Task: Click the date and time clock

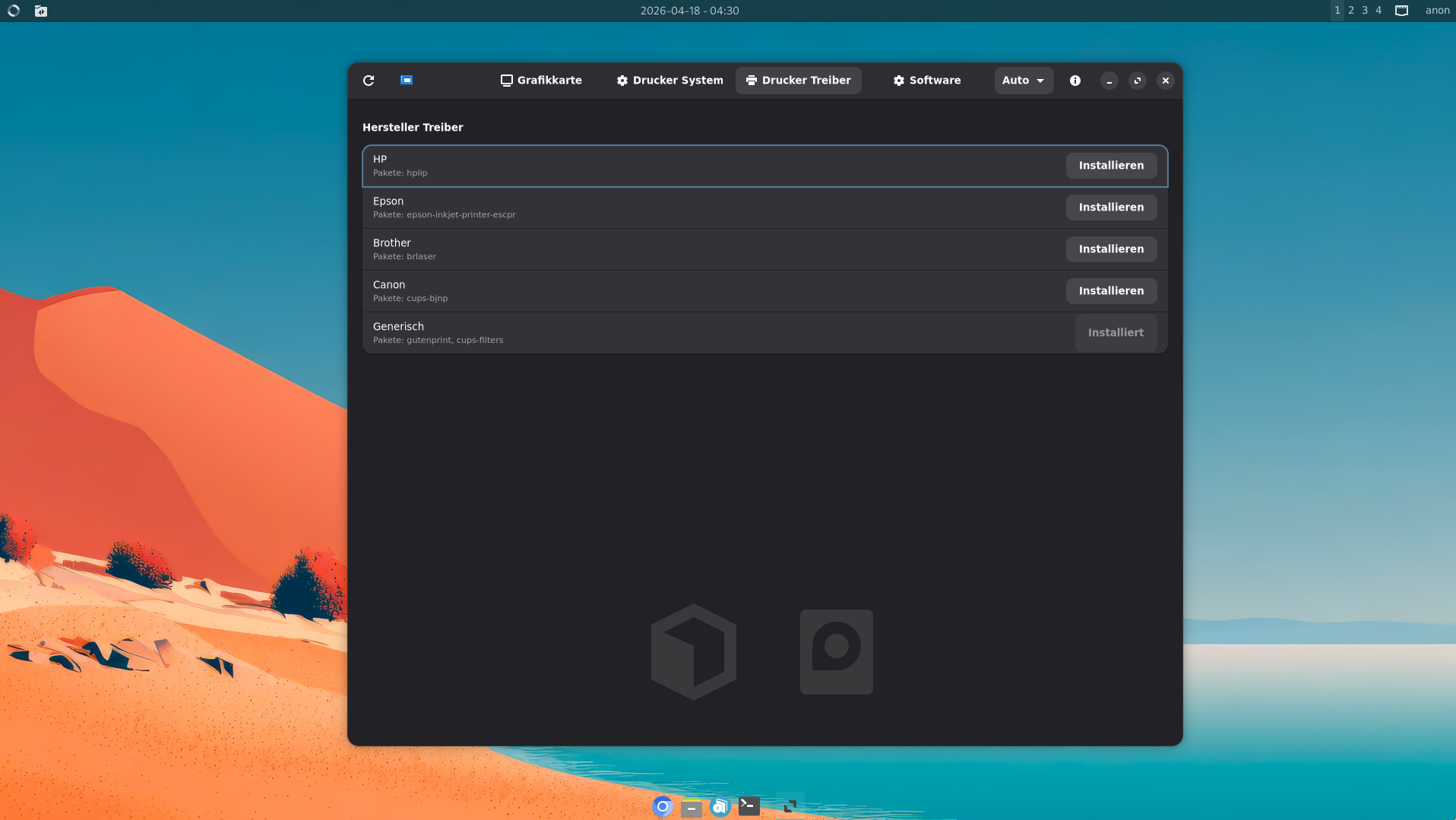Action: (x=689, y=11)
